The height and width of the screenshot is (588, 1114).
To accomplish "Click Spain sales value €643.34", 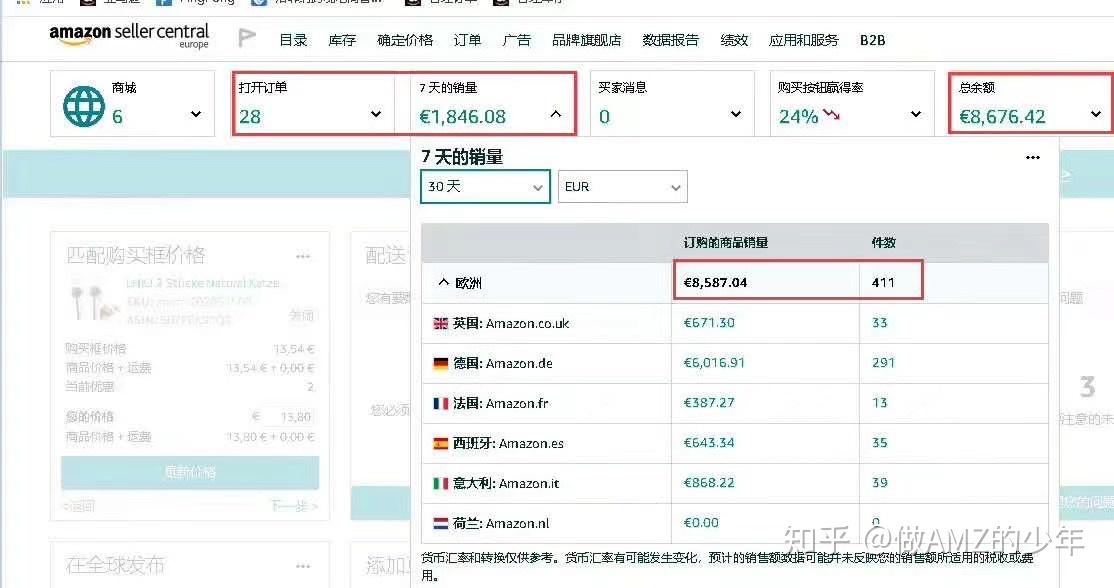I will (709, 442).
